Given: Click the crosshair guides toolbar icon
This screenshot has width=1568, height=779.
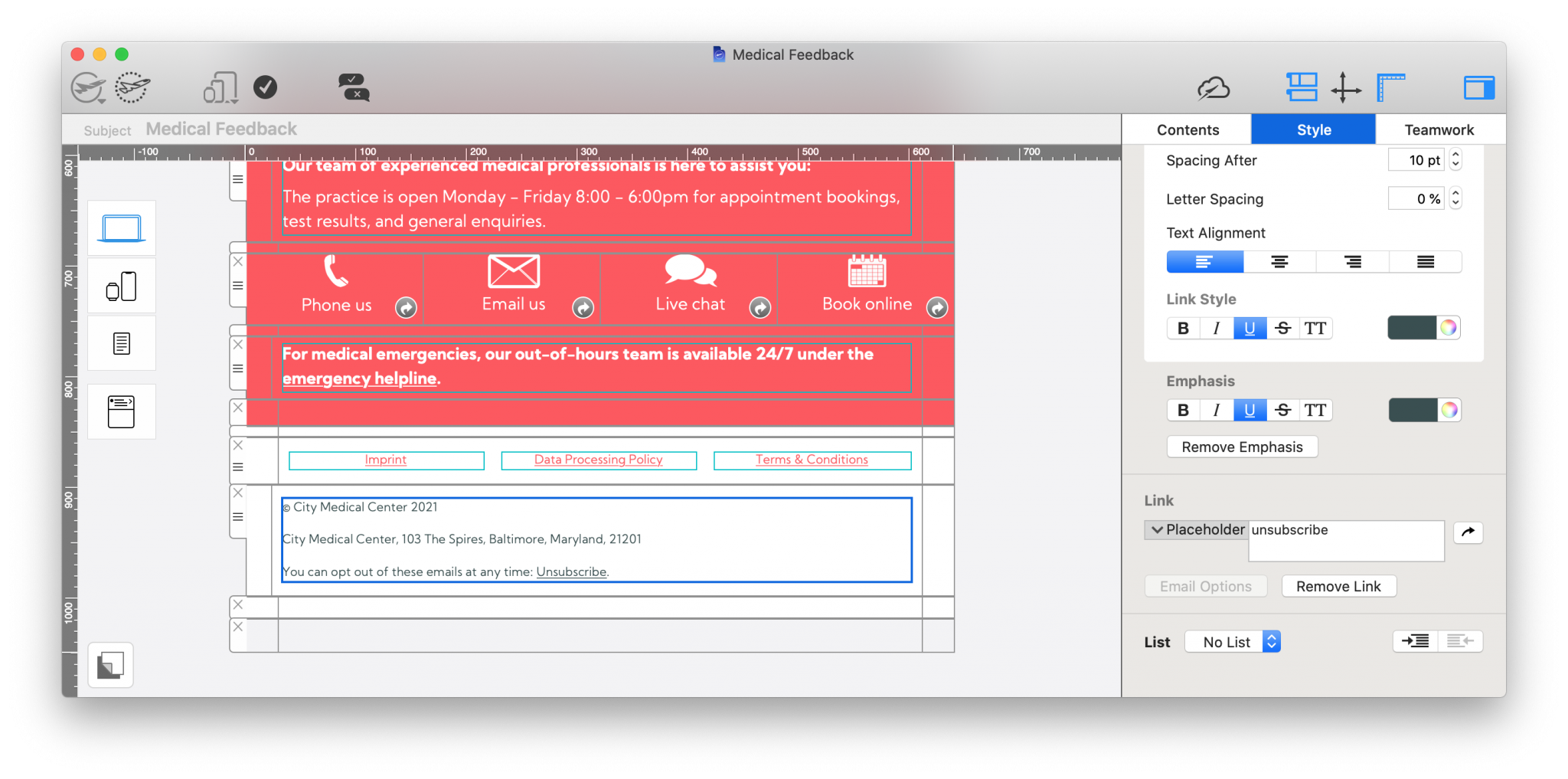Looking at the screenshot, I should click(x=1346, y=88).
